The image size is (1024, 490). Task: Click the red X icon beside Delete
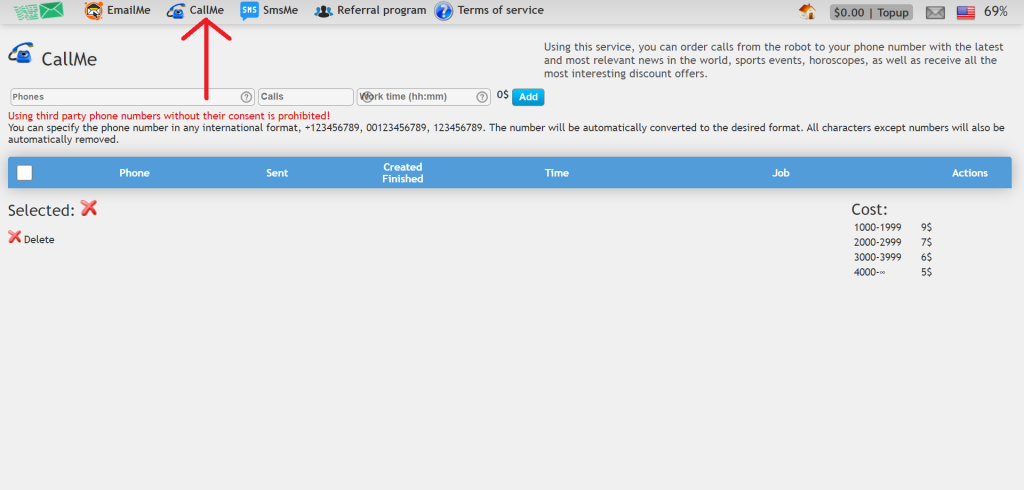click(14, 237)
